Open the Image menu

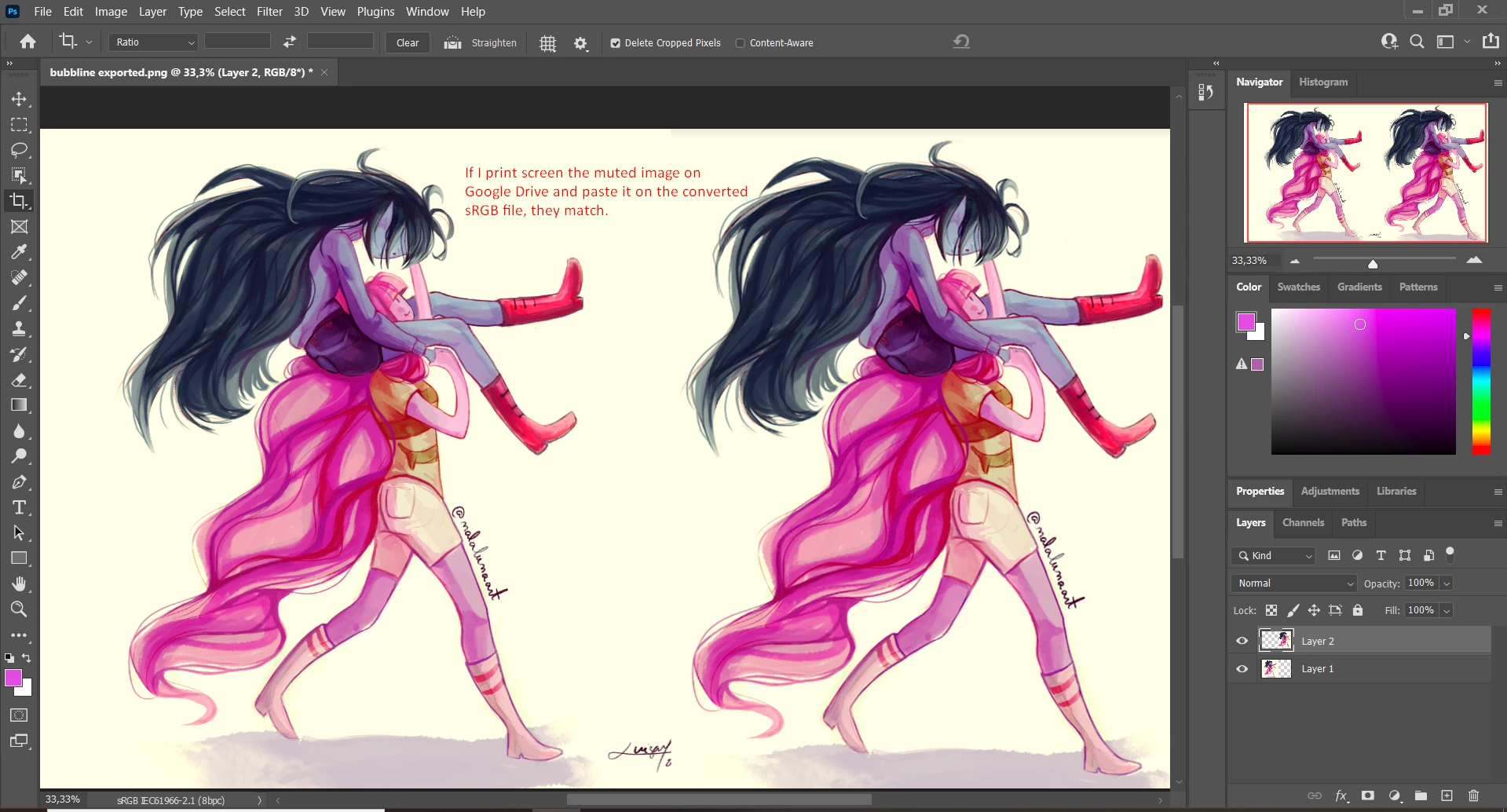111,12
